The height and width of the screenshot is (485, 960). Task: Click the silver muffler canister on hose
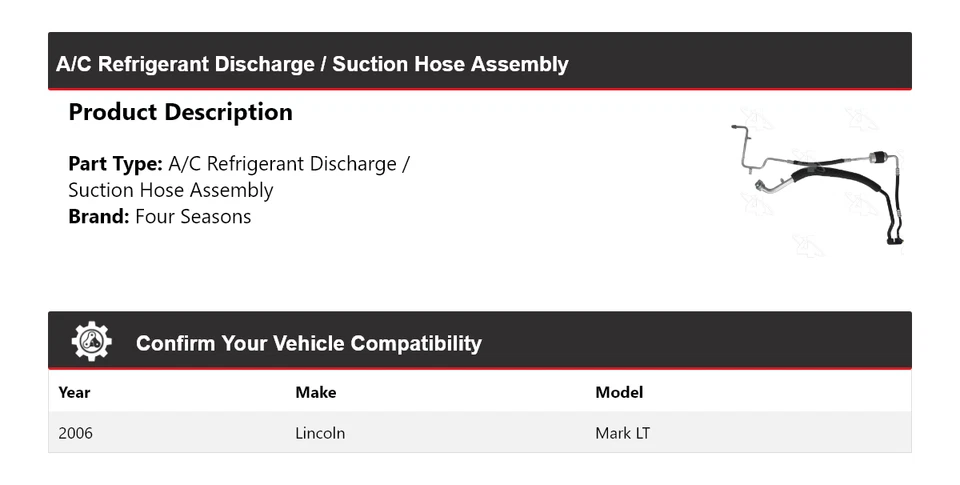877,157
